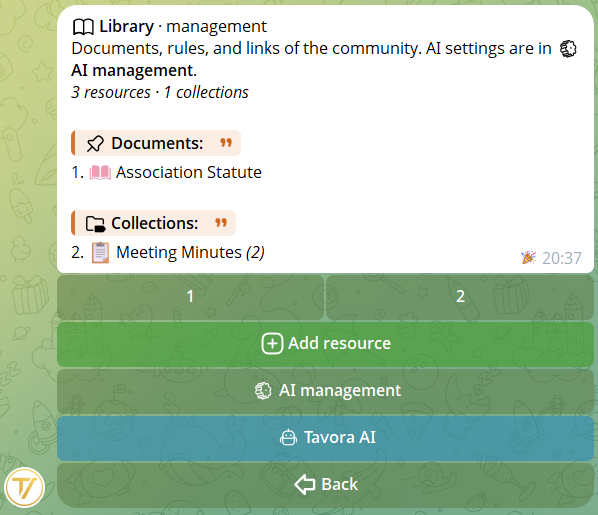Click the open book Library icon
Image resolution: width=598 pixels, height=515 pixels.
pyautogui.click(x=83, y=27)
